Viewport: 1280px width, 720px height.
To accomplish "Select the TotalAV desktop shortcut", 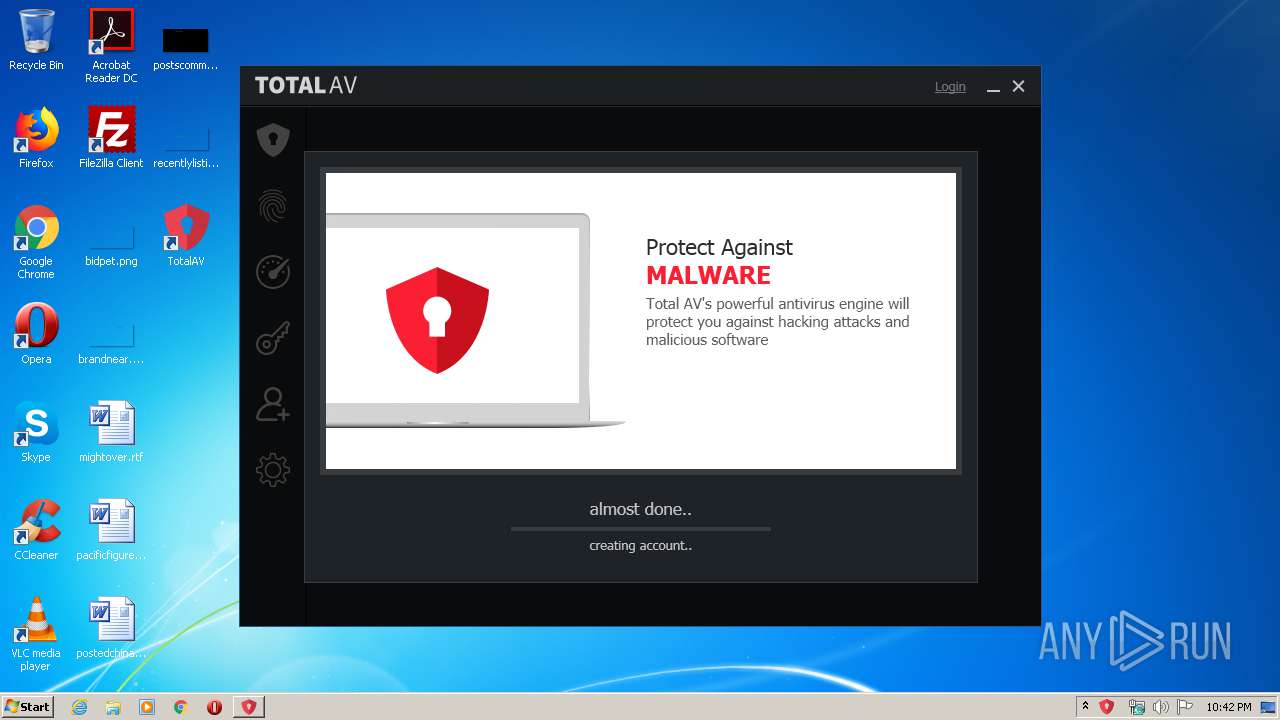I will 186,236.
